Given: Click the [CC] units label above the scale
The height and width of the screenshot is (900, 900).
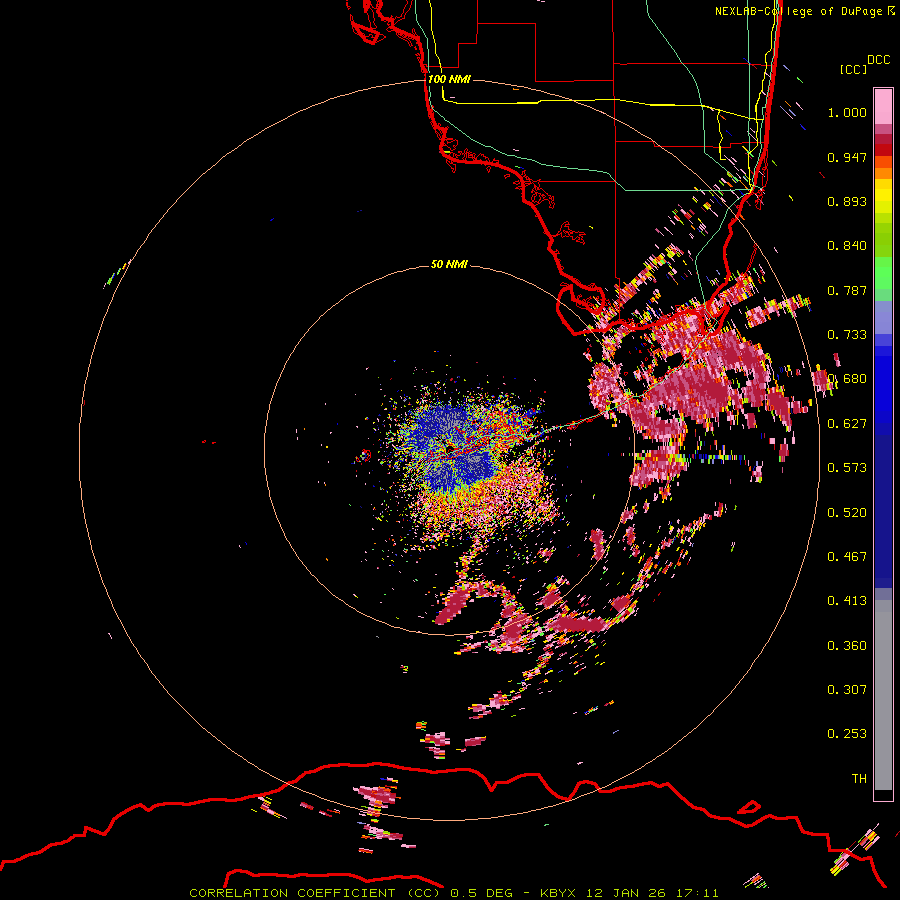Looking at the screenshot, I should 853,69.
